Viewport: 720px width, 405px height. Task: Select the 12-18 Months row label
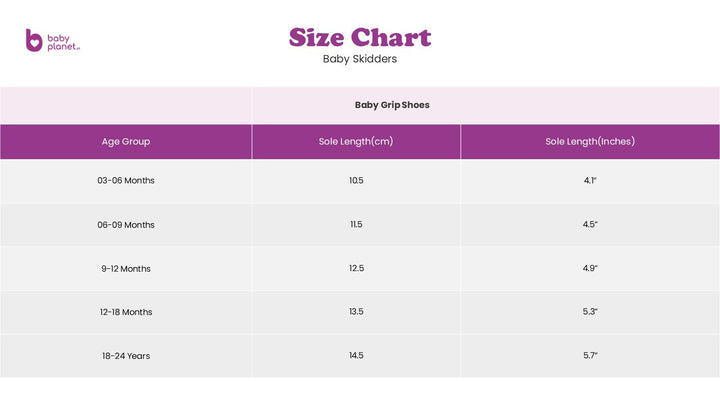point(126,312)
